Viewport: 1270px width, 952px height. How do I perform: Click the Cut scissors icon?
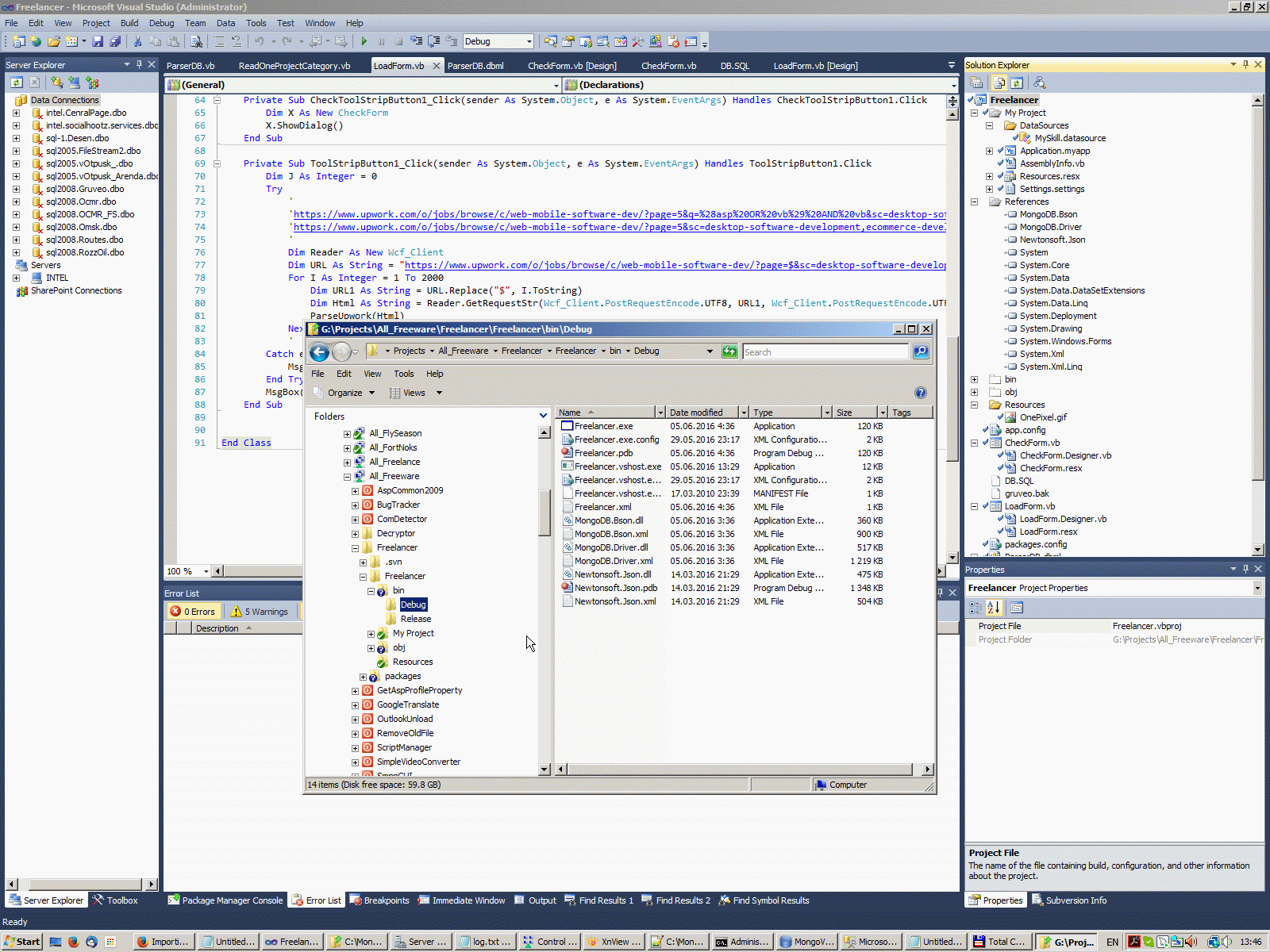pyautogui.click(x=137, y=41)
